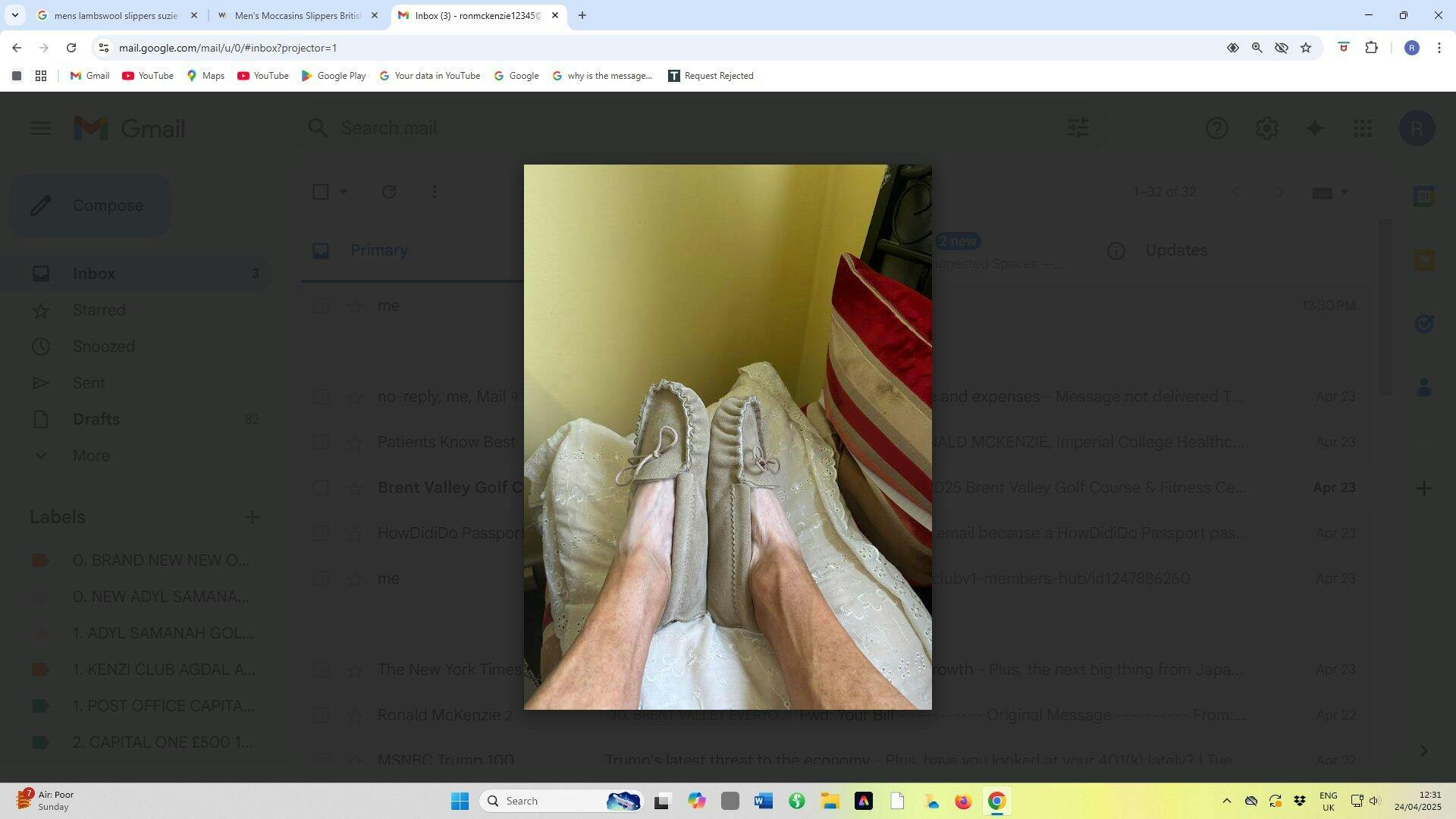Image resolution: width=1456 pixels, height=819 pixels.
Task: Open Gmail settings gear icon
Action: (x=1266, y=129)
